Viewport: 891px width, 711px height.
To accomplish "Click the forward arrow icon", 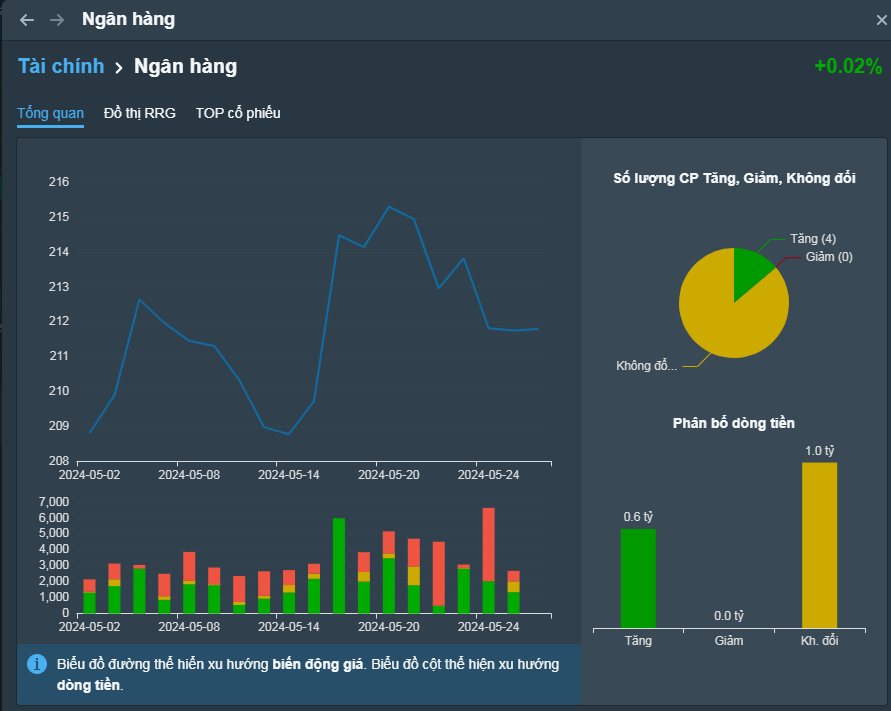I will [x=57, y=20].
